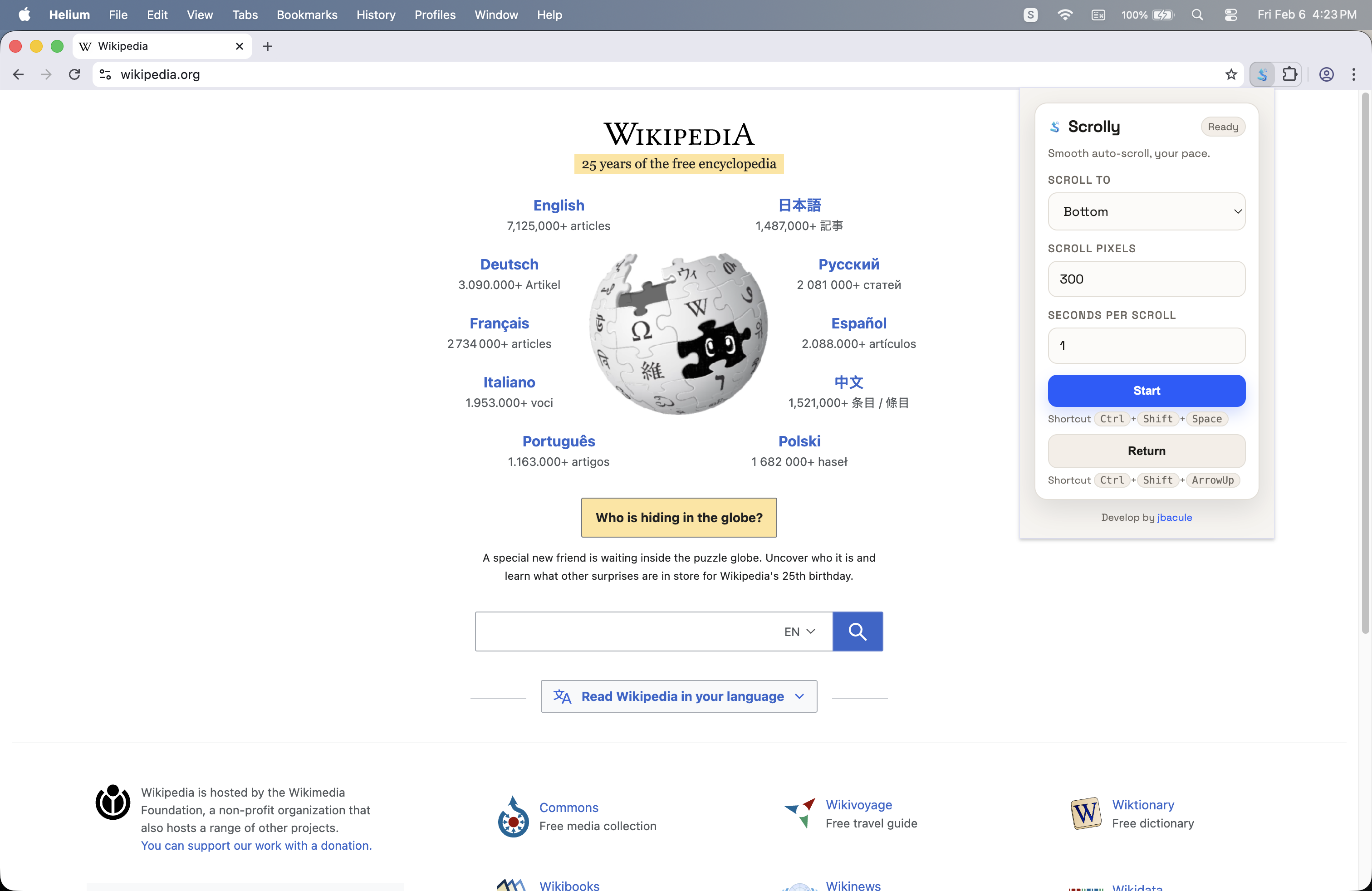Focus the Scroll Pixels input field
Image resolution: width=1372 pixels, height=891 pixels.
tap(1146, 279)
